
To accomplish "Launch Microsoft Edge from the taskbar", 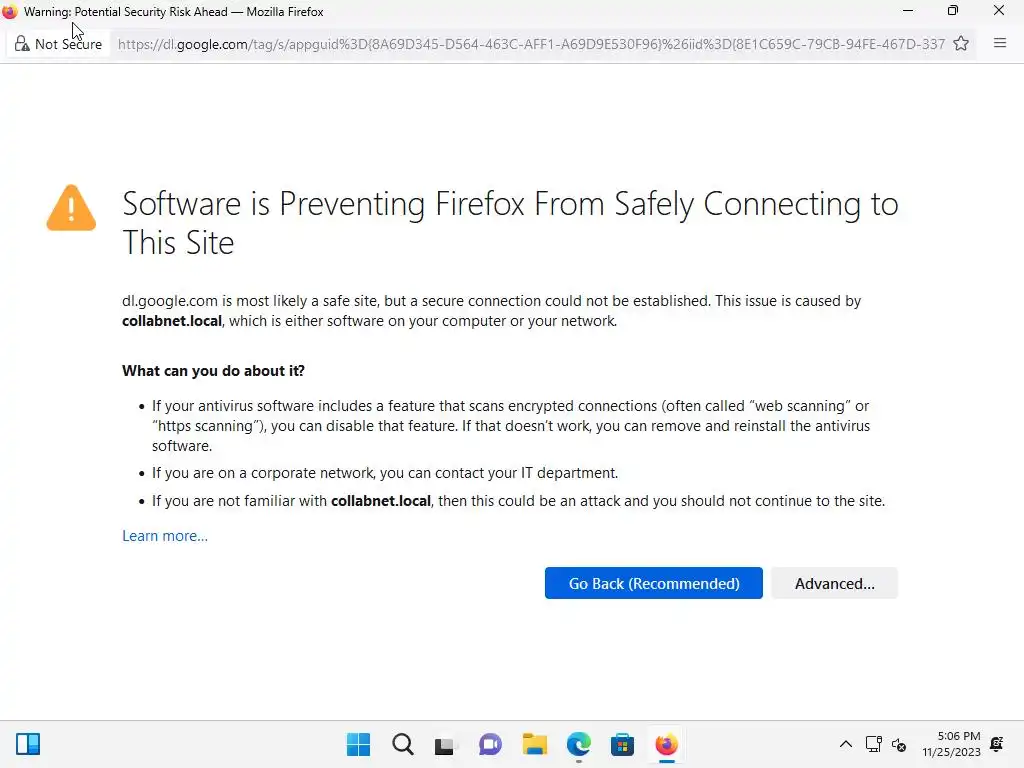I will (x=579, y=745).
